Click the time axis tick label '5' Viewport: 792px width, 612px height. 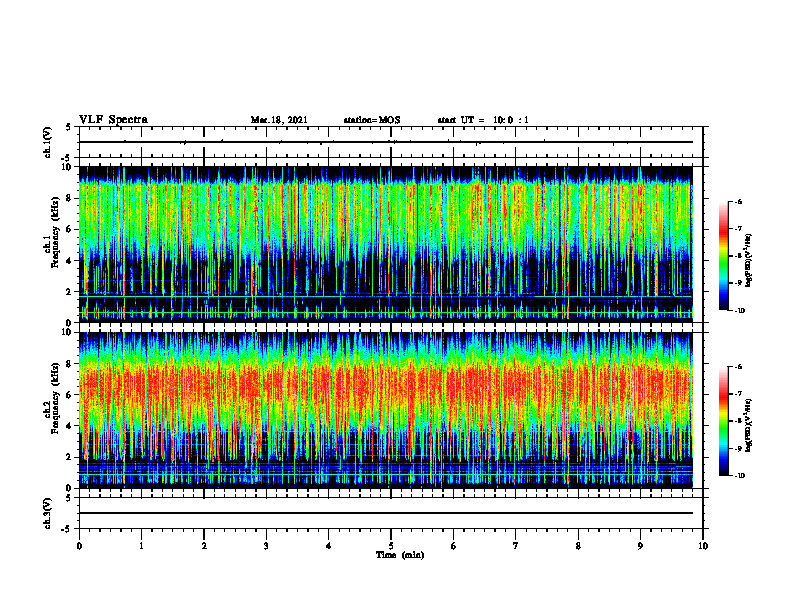click(391, 546)
